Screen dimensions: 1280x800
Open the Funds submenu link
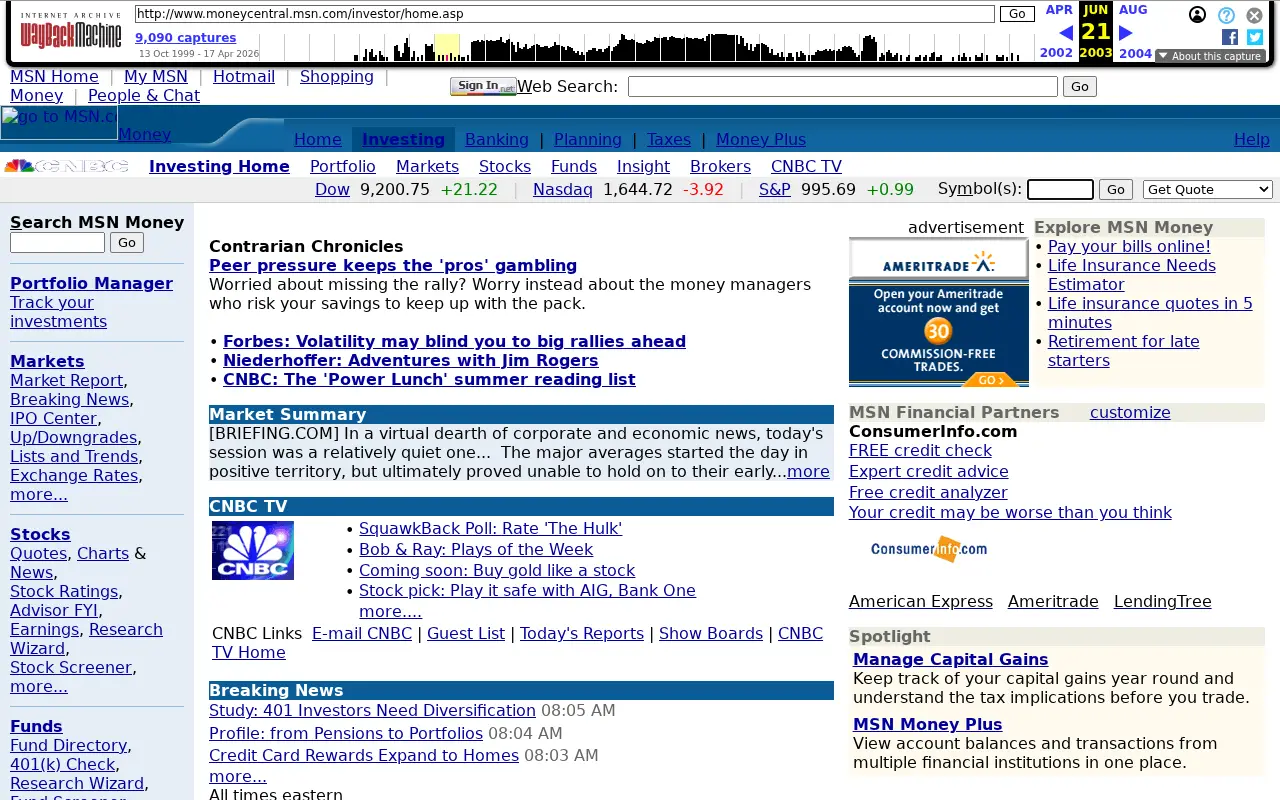coord(574,166)
